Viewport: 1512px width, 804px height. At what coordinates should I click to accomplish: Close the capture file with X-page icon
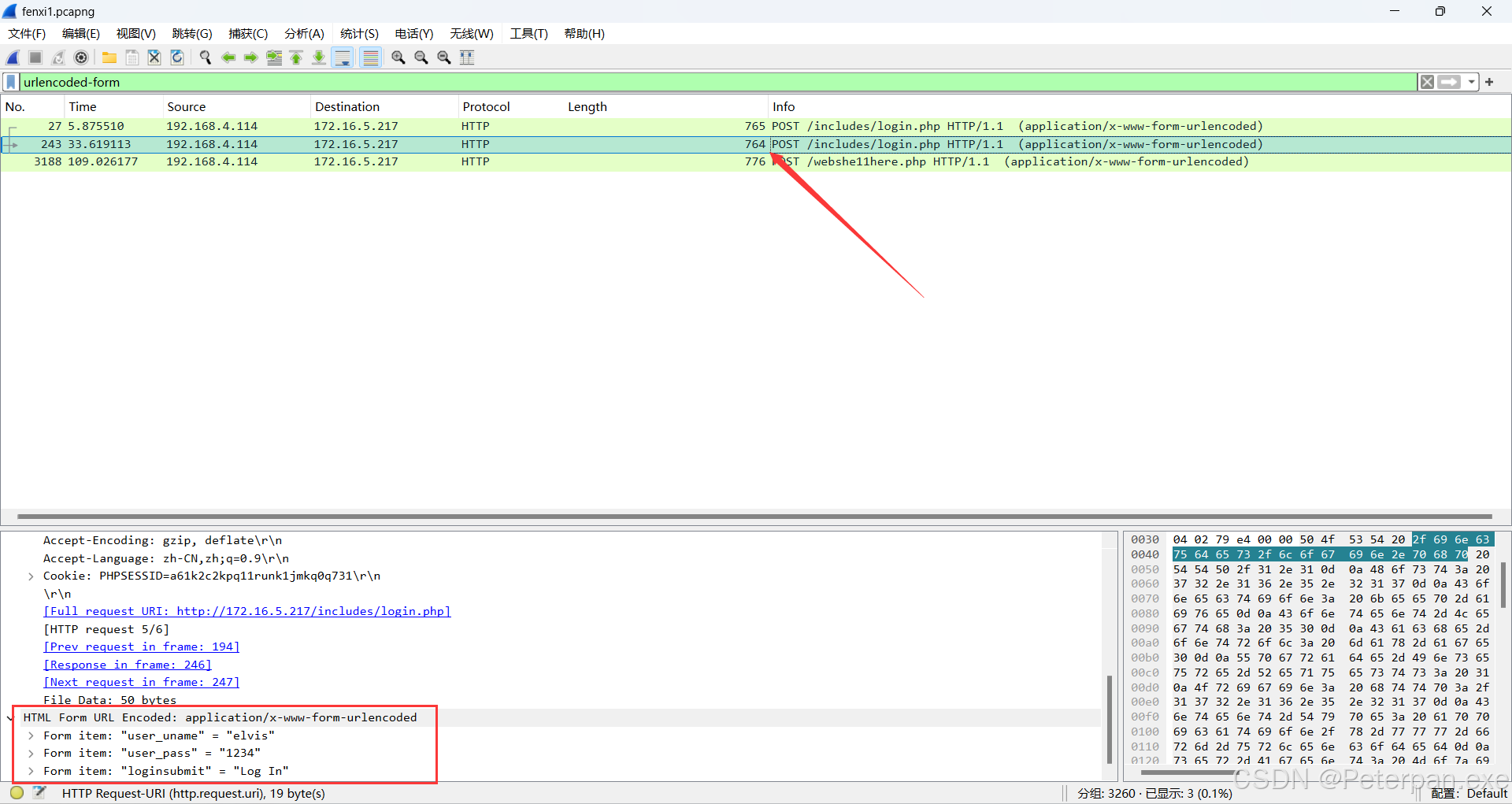click(154, 57)
